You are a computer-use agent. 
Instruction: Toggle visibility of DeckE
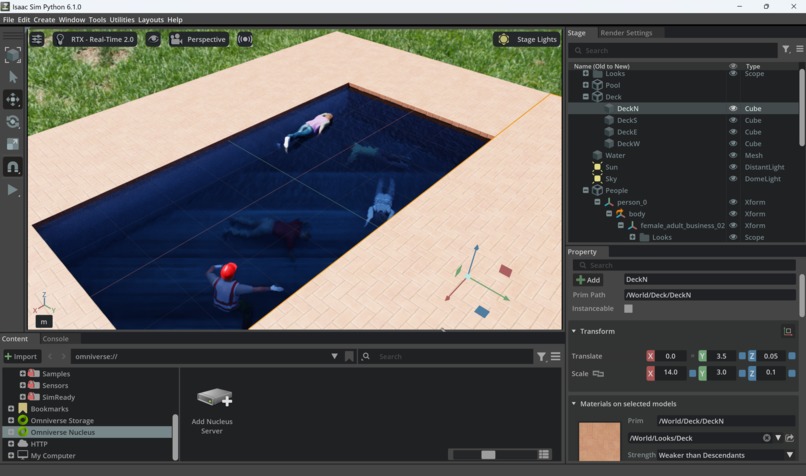pyautogui.click(x=733, y=132)
